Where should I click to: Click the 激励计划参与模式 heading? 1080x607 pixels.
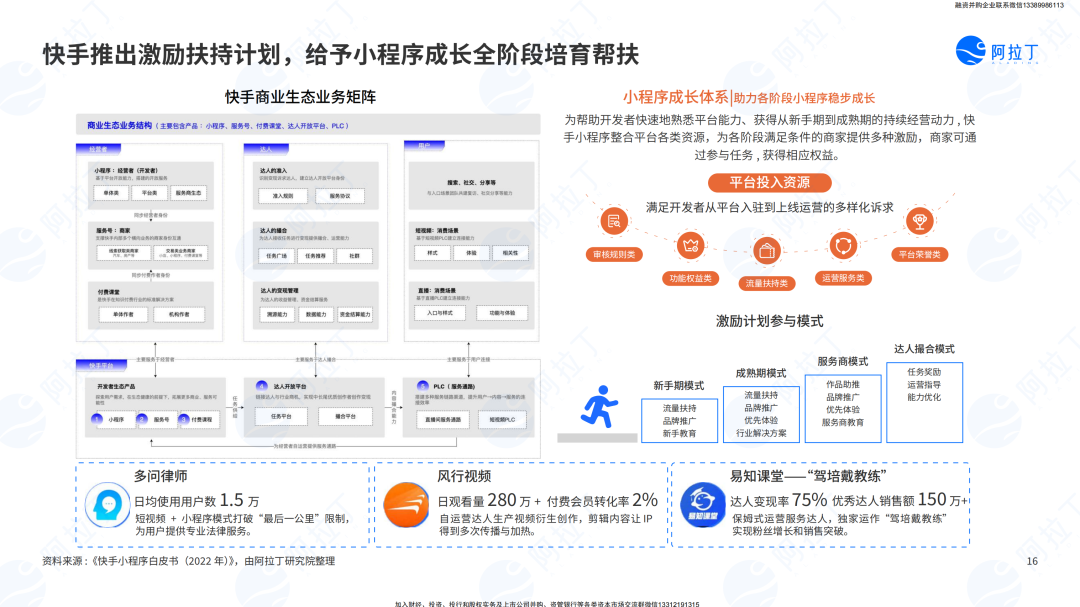pos(769,321)
